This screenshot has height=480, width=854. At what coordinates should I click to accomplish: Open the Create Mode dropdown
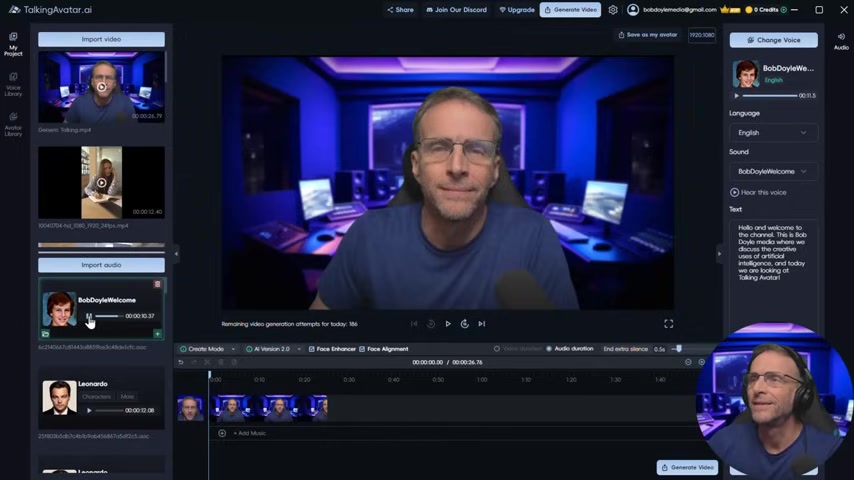(207, 349)
